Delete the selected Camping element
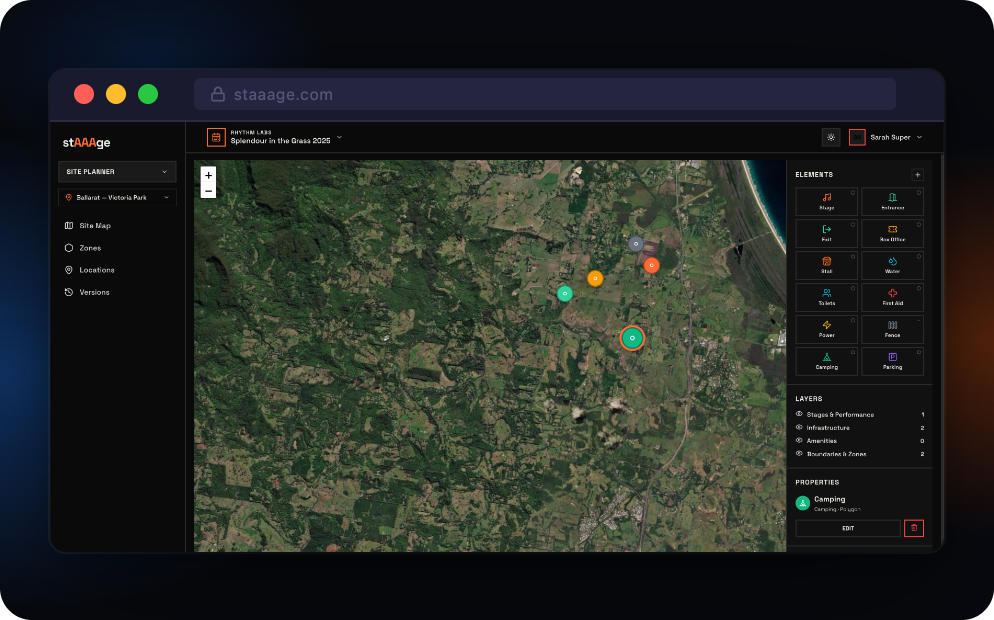The image size is (994, 620). [913, 528]
